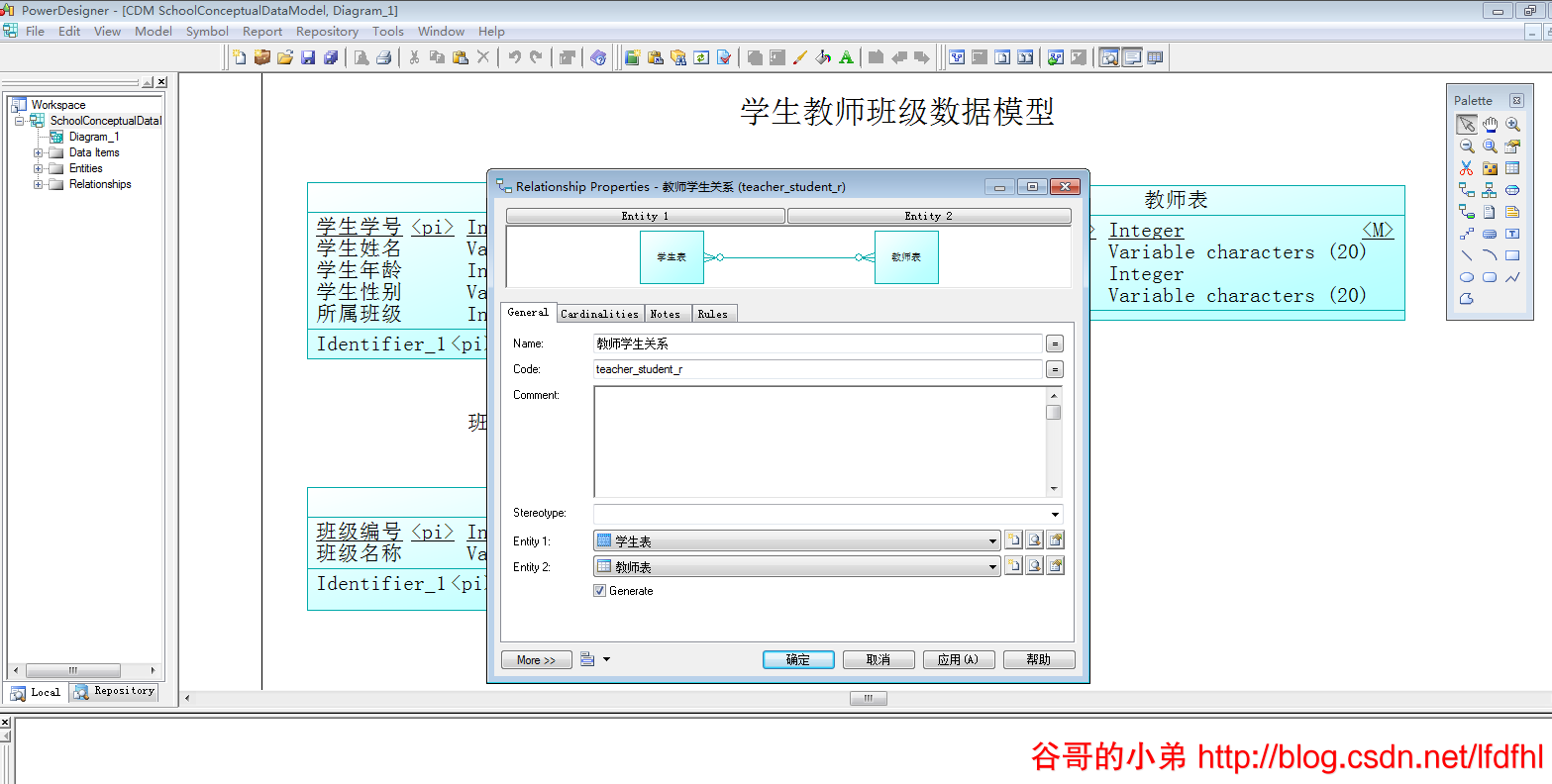Image resolution: width=1552 pixels, height=784 pixels.
Task: Select the Note tool in Palette
Action: click(x=1512, y=212)
